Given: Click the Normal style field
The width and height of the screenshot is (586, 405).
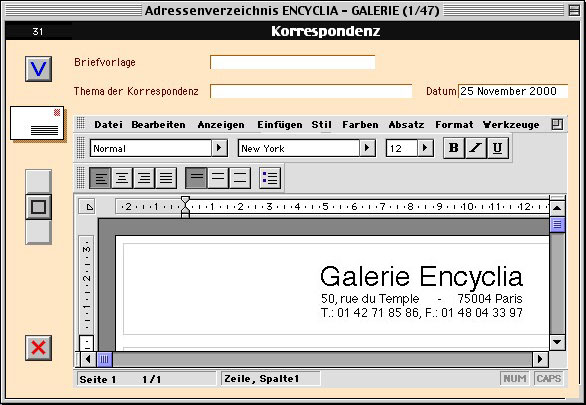Looking at the screenshot, I should tap(151, 148).
